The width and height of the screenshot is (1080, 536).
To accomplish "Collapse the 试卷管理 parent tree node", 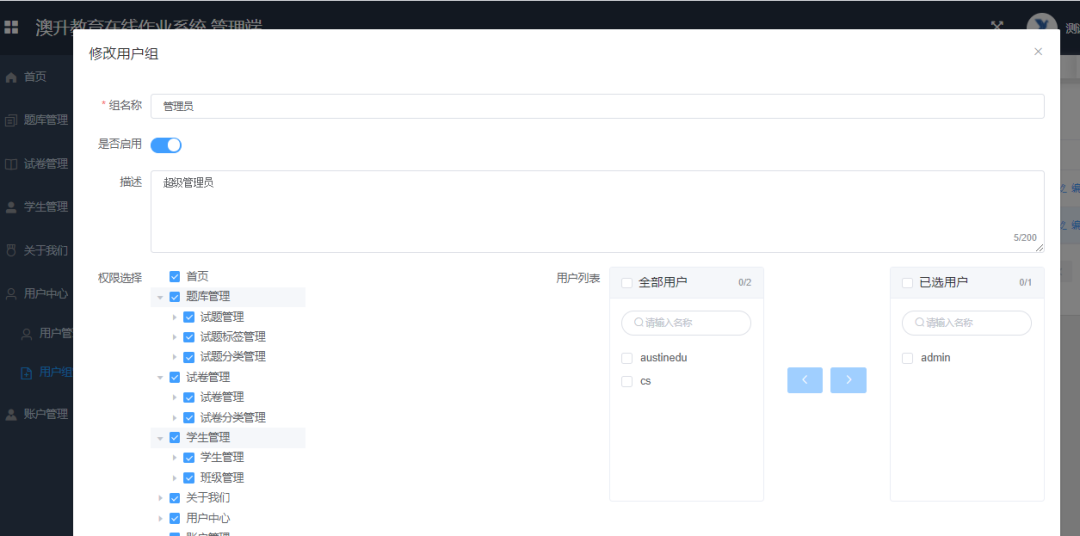I will [160, 378].
